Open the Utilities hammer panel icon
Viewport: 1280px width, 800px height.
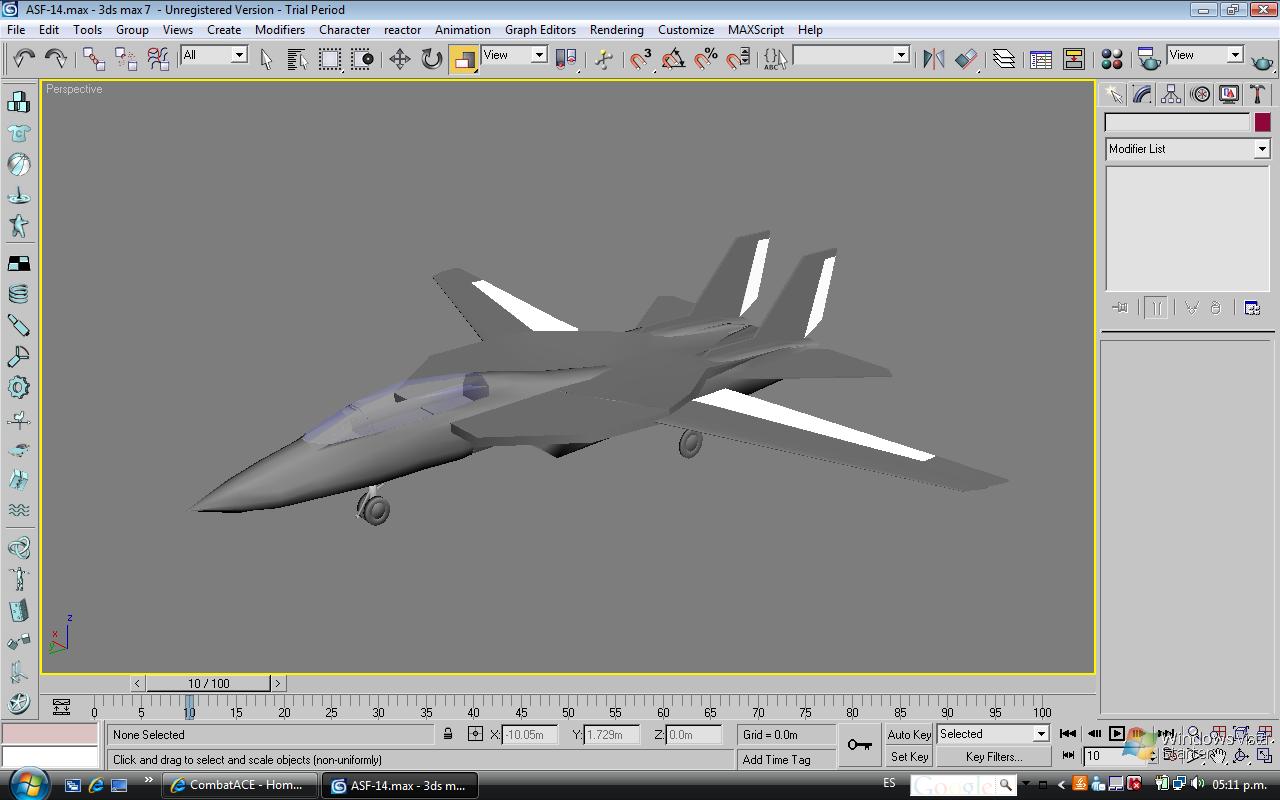[1257, 94]
